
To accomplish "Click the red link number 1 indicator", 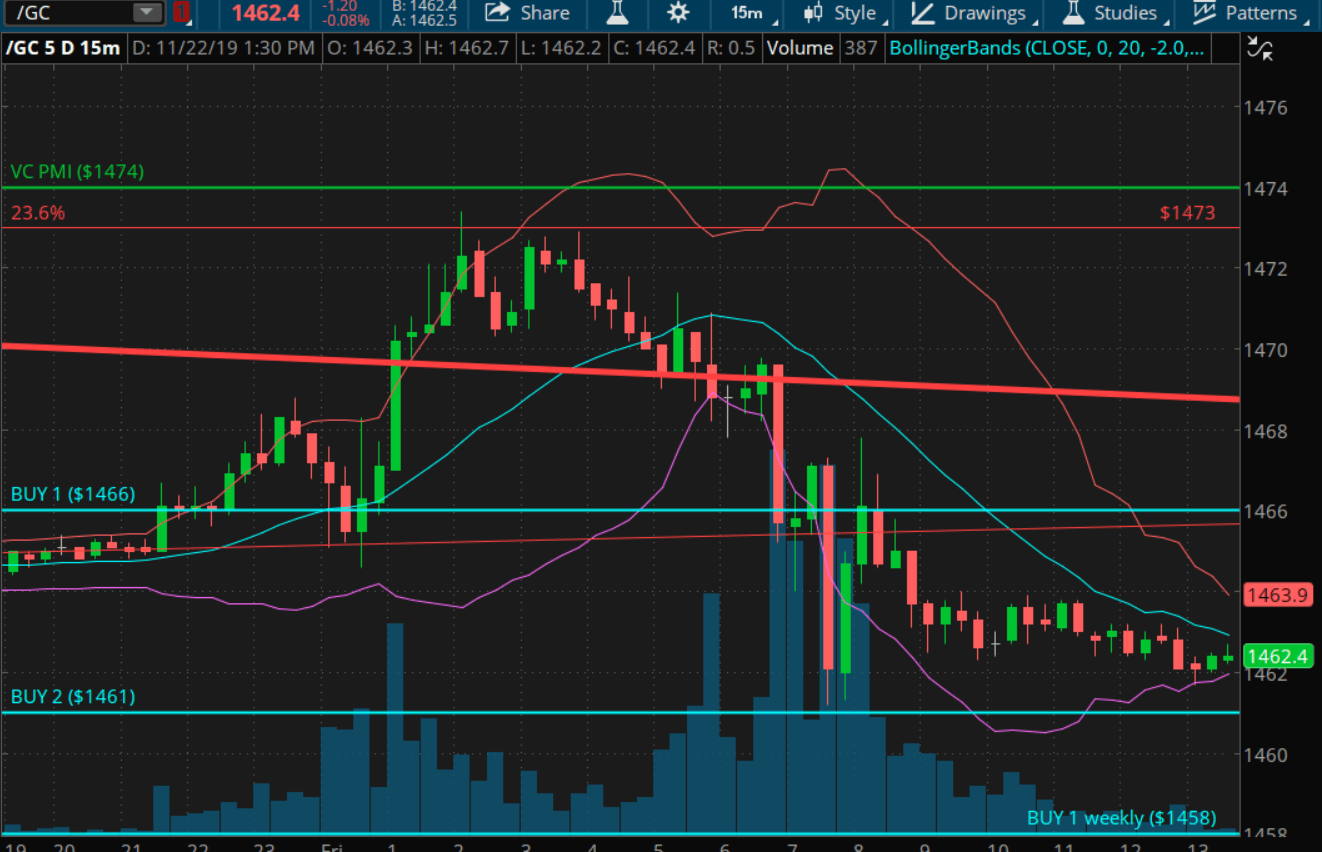I will (181, 13).
